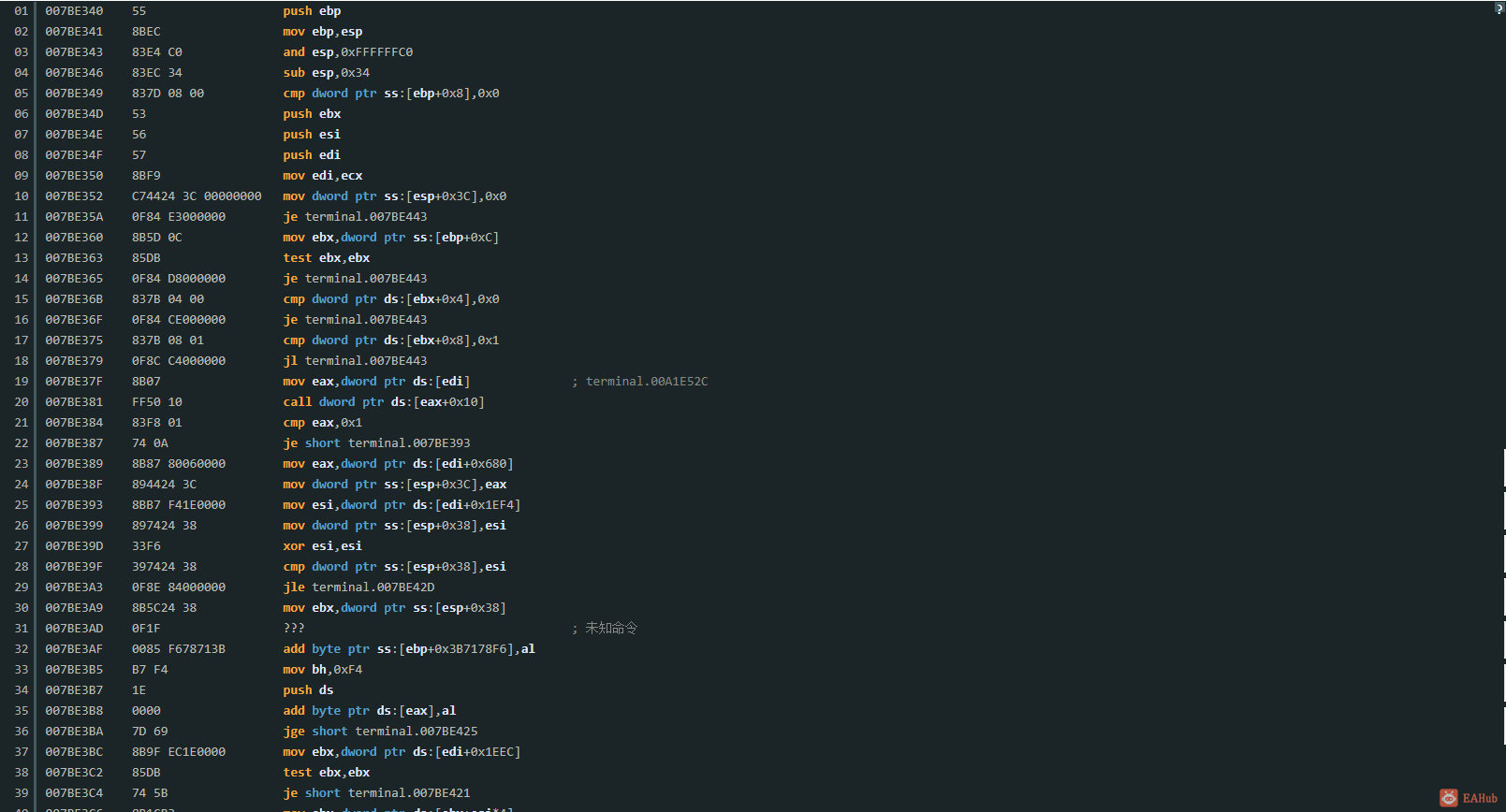Screen dimensions: 1506x812
Task: Click the EAHub robot logo icon
Action: point(1449,798)
